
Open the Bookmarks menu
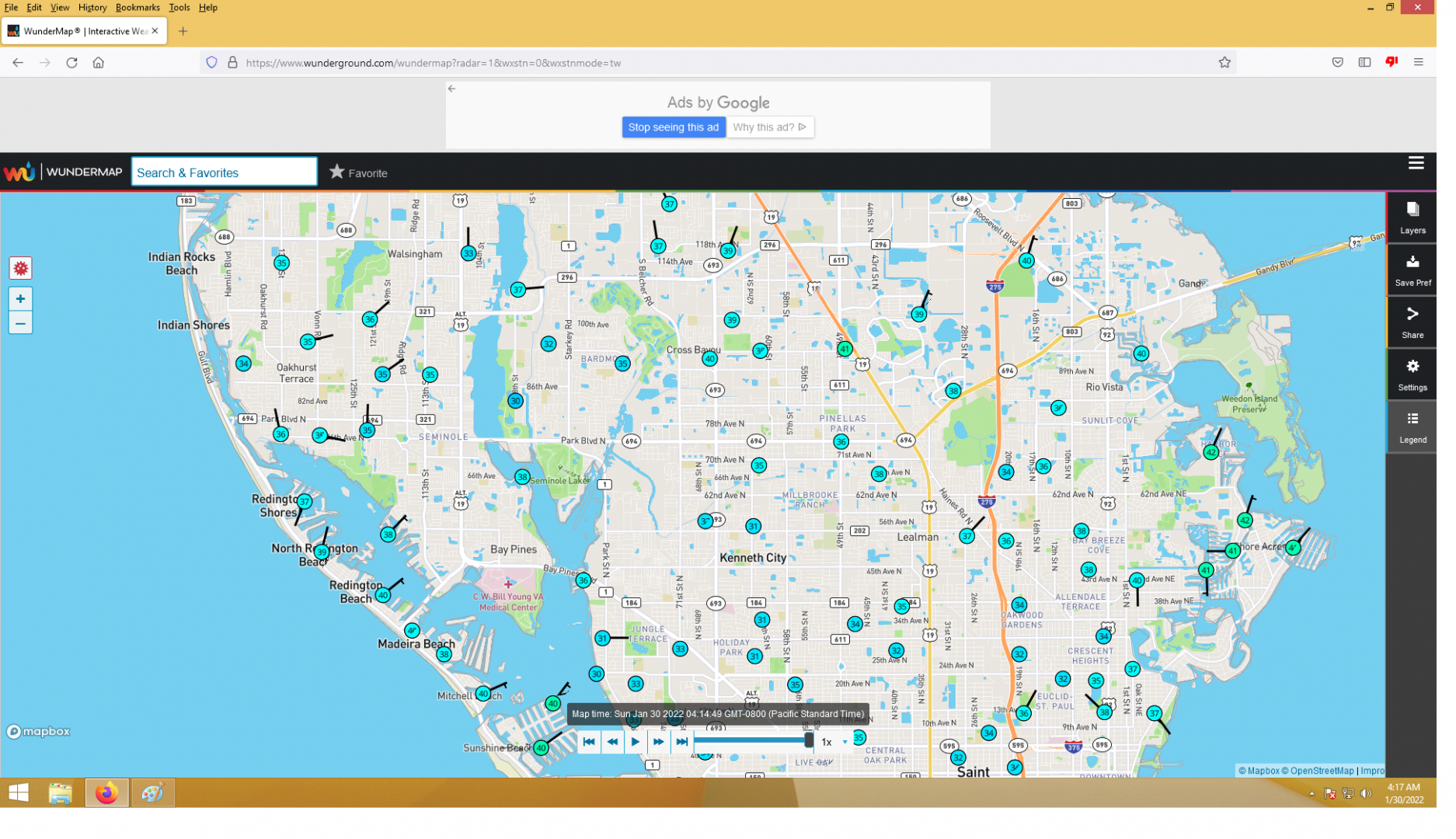139,8
